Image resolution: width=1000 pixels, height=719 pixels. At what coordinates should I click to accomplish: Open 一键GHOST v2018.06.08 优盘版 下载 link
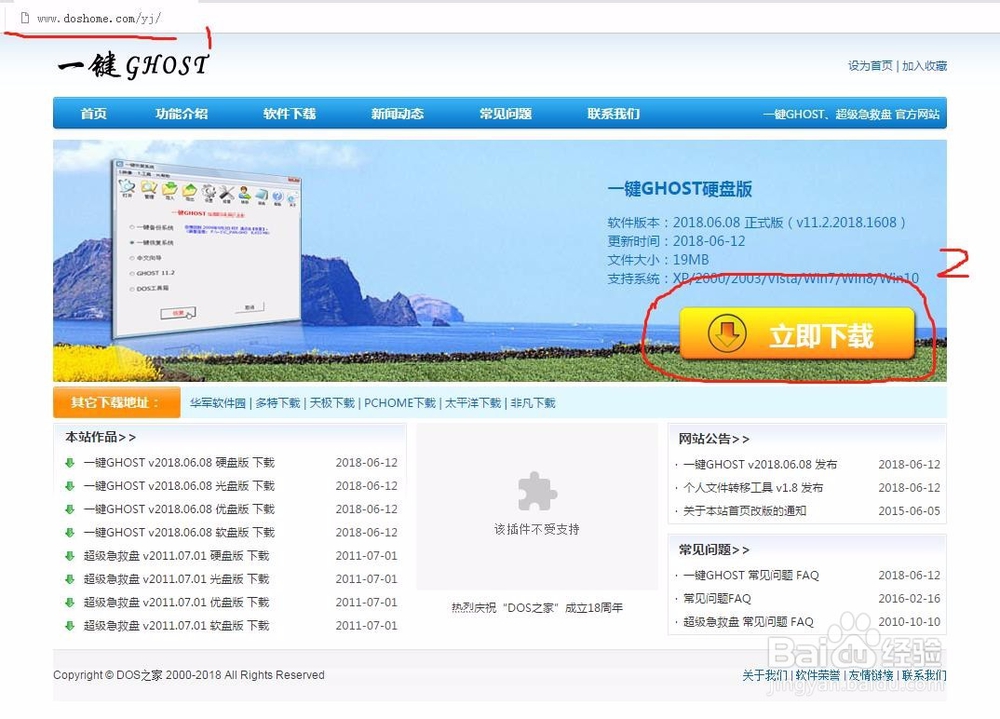tap(179, 509)
